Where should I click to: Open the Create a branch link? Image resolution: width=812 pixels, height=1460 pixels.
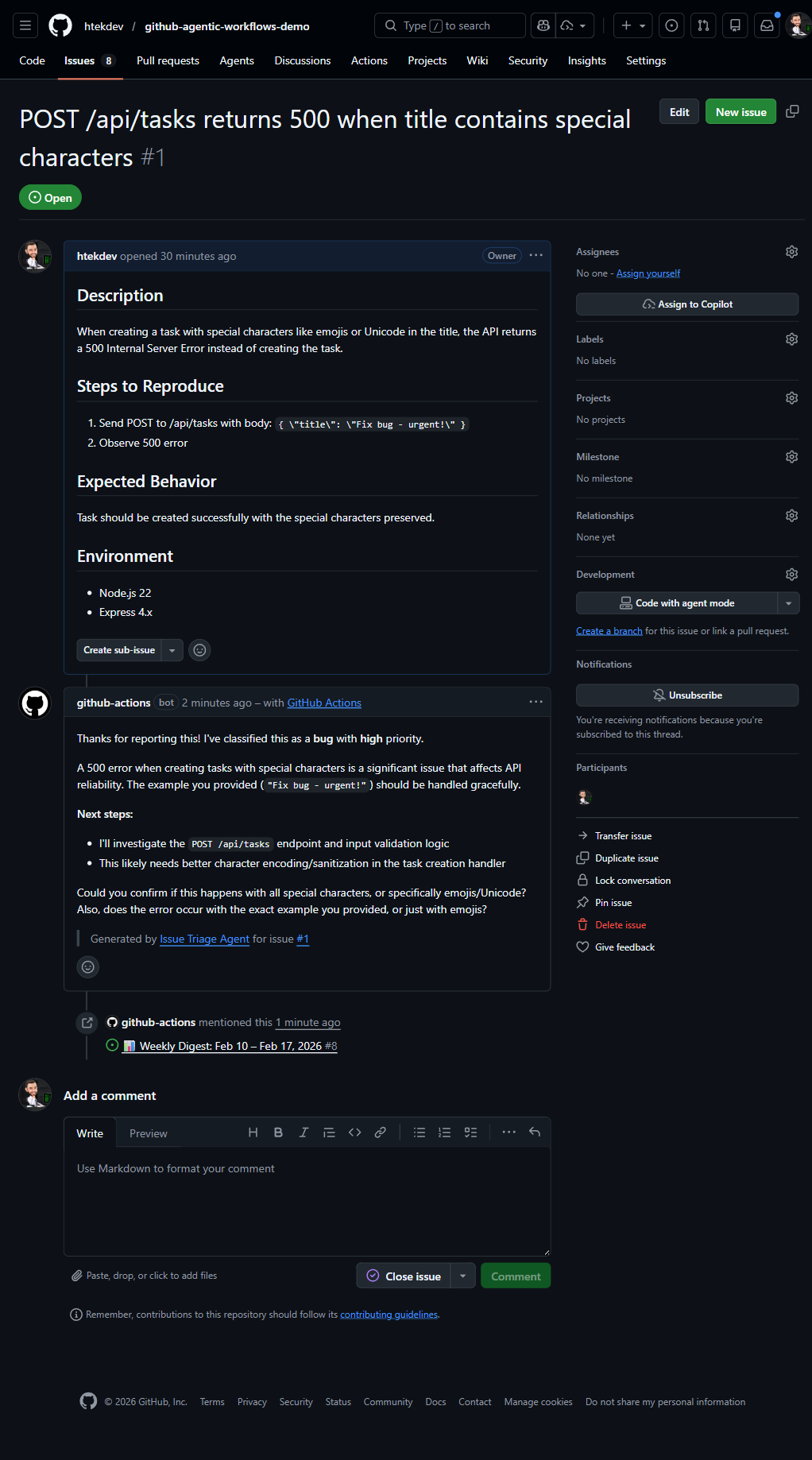(x=608, y=630)
